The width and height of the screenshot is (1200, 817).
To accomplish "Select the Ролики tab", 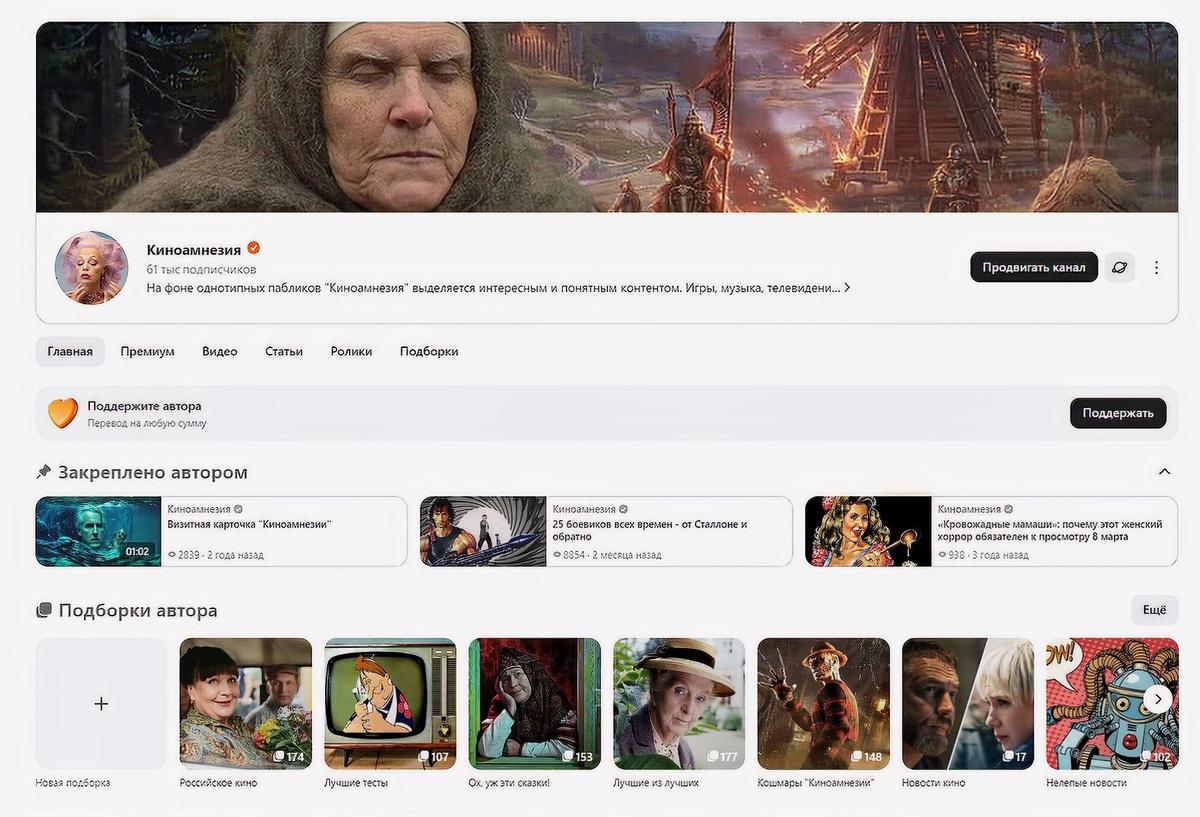I will [x=351, y=351].
